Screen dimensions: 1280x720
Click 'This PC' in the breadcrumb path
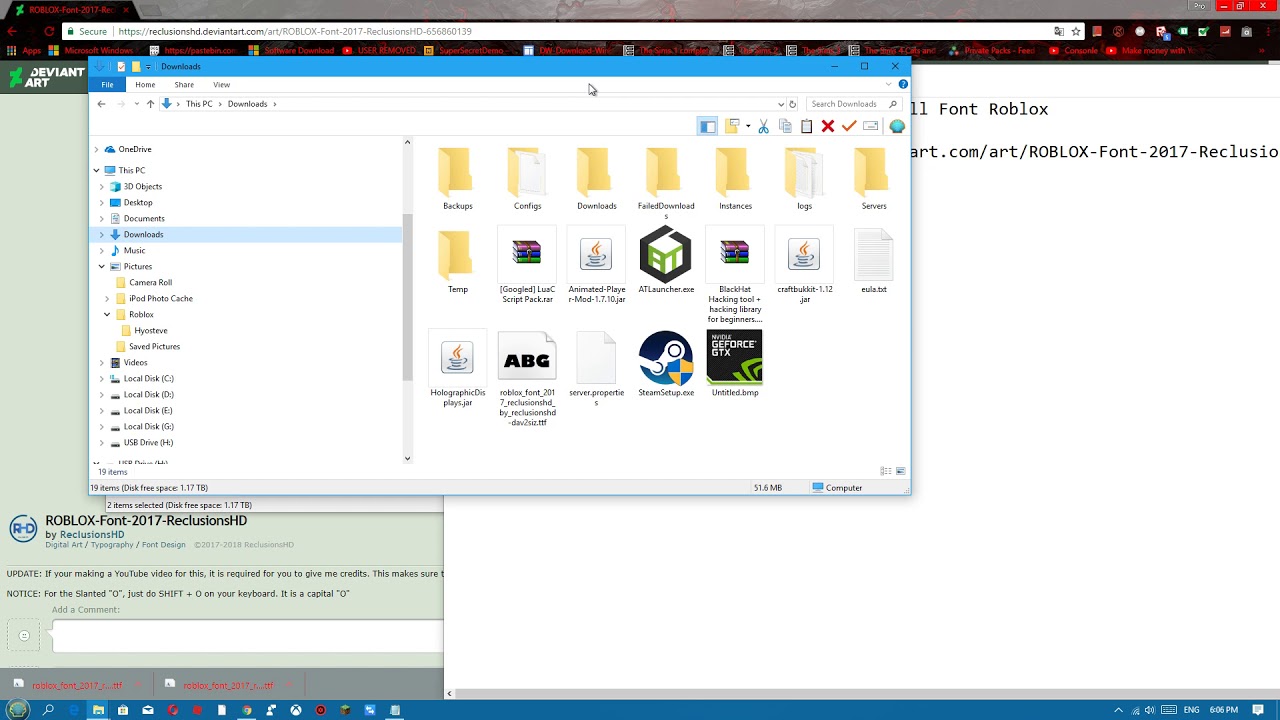[x=199, y=104]
